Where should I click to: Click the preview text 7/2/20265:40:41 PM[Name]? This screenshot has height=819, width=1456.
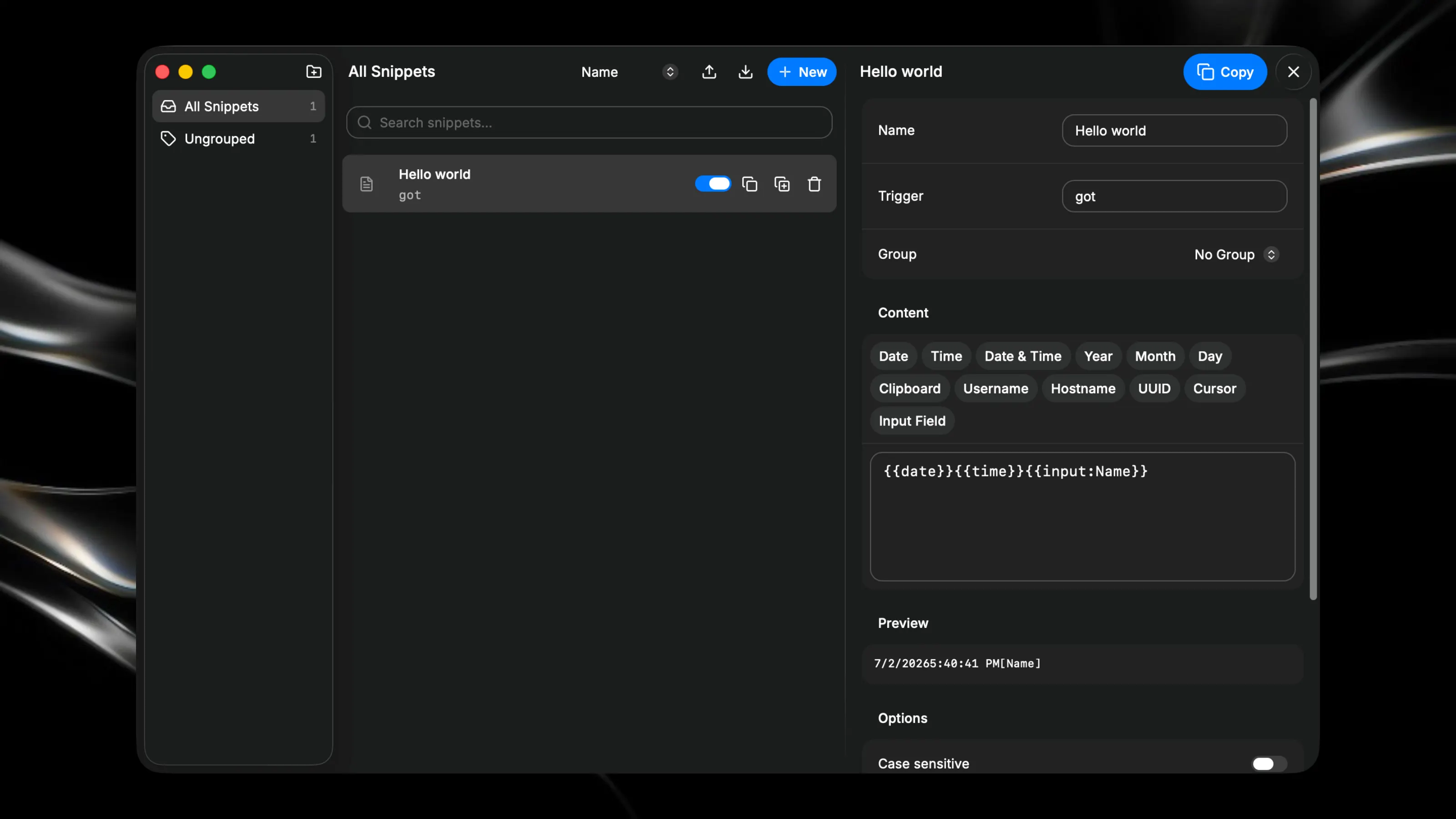tap(957, 663)
